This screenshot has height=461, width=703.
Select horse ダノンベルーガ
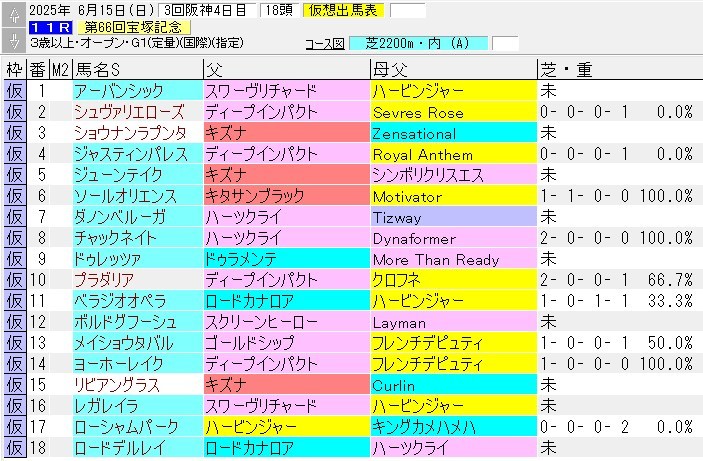[138, 217]
